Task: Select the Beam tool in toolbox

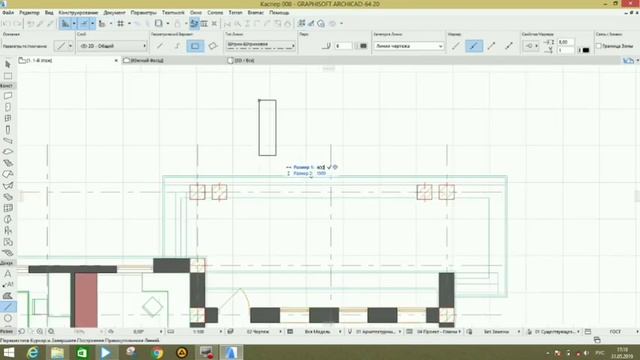Action: click(8, 141)
